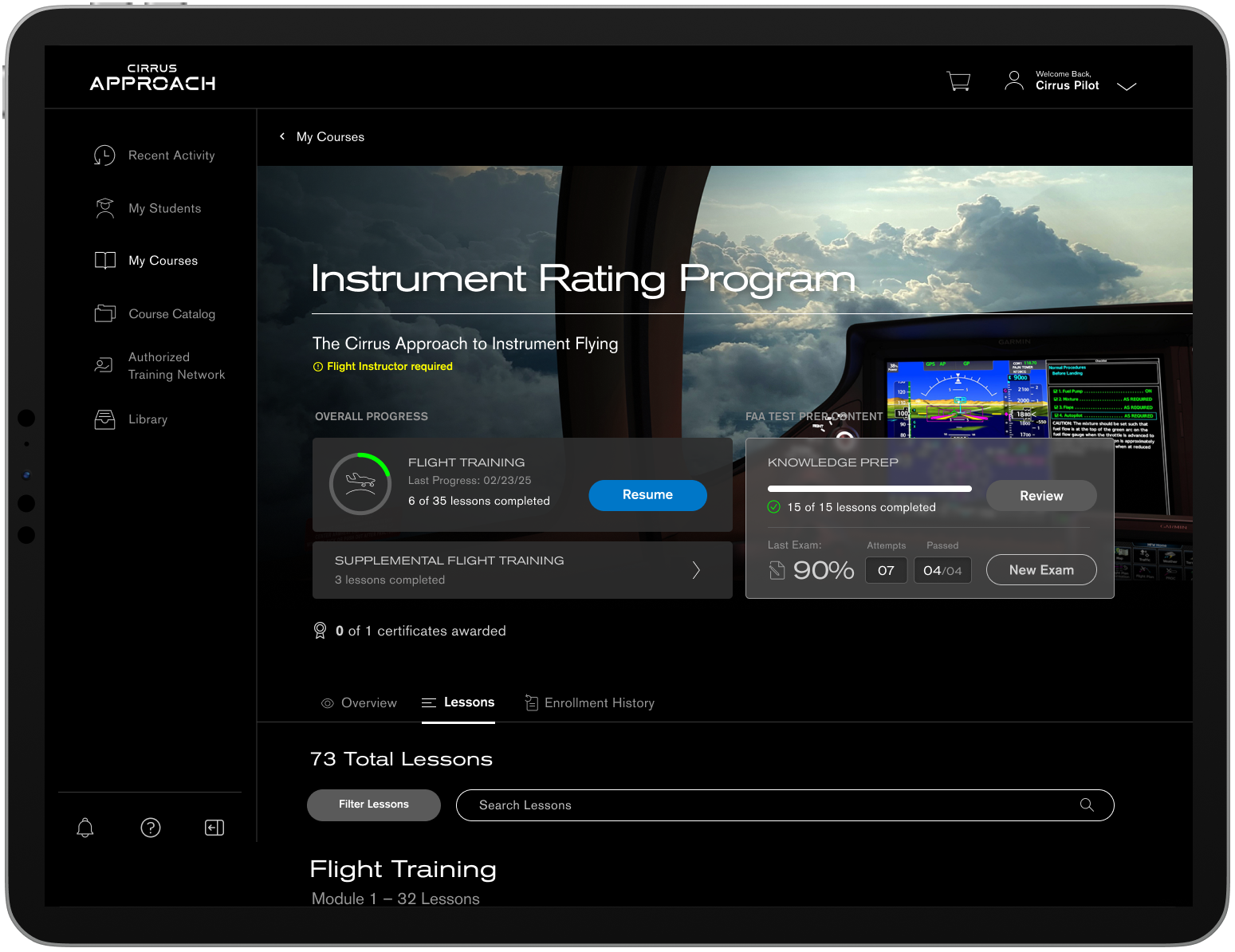Click the back chevron beside My Courses
Screen dimensions: 1235x952
point(282,136)
